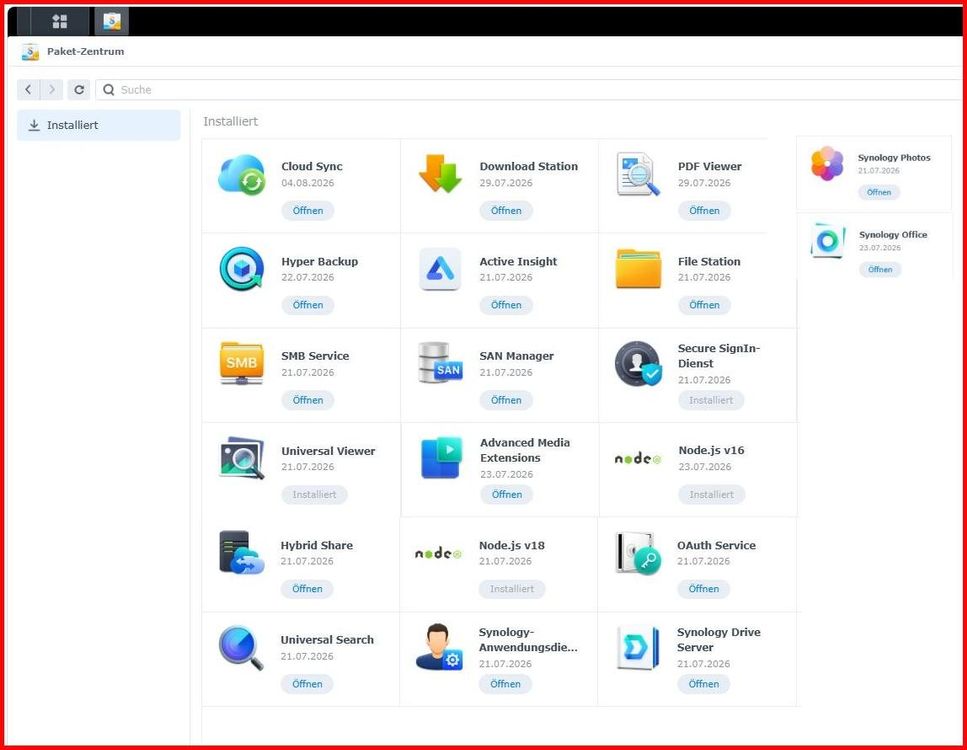The width and height of the screenshot is (967, 750).
Task: Click the Synology-Anwendungsdienst icon
Action: coord(439,647)
